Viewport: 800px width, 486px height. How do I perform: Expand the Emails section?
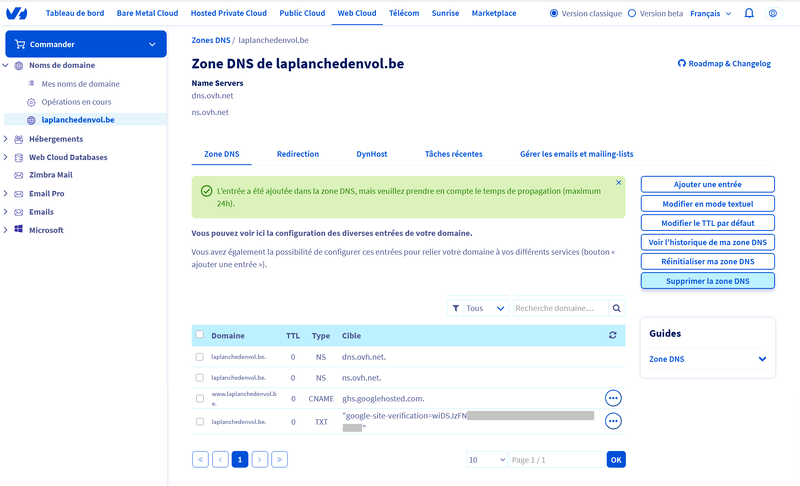(6, 212)
